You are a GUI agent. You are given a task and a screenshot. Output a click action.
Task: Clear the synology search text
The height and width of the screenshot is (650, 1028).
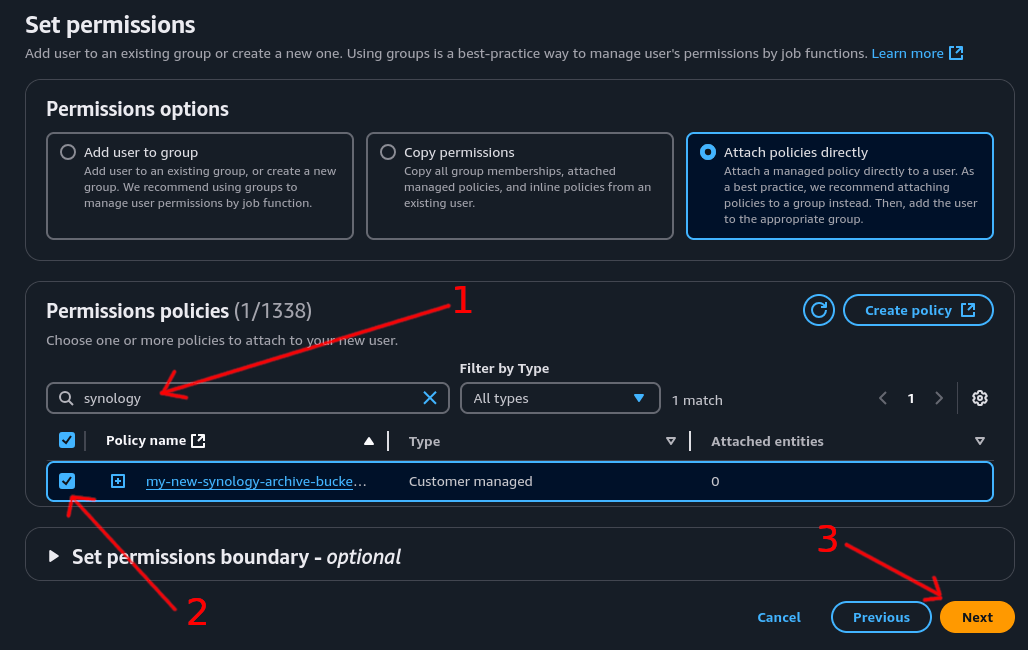(x=430, y=398)
